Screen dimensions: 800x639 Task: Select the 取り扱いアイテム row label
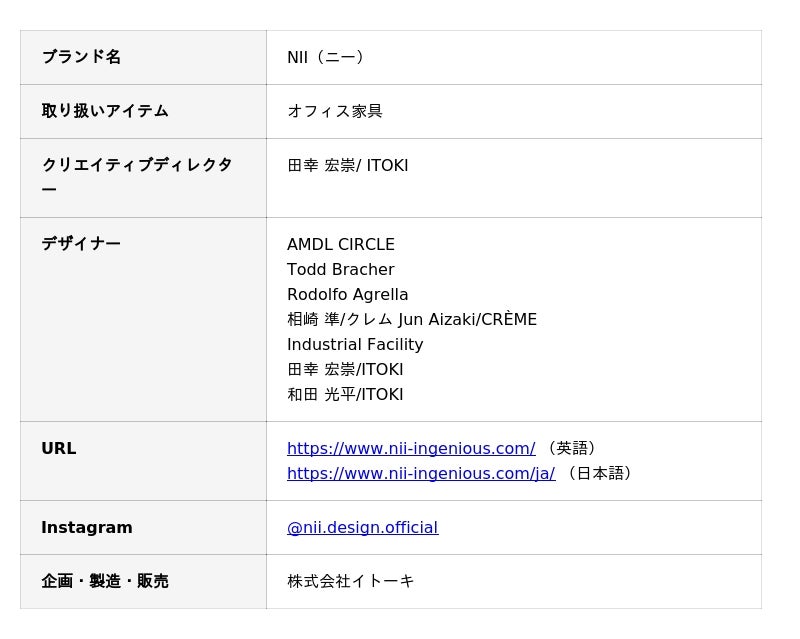tap(105, 111)
